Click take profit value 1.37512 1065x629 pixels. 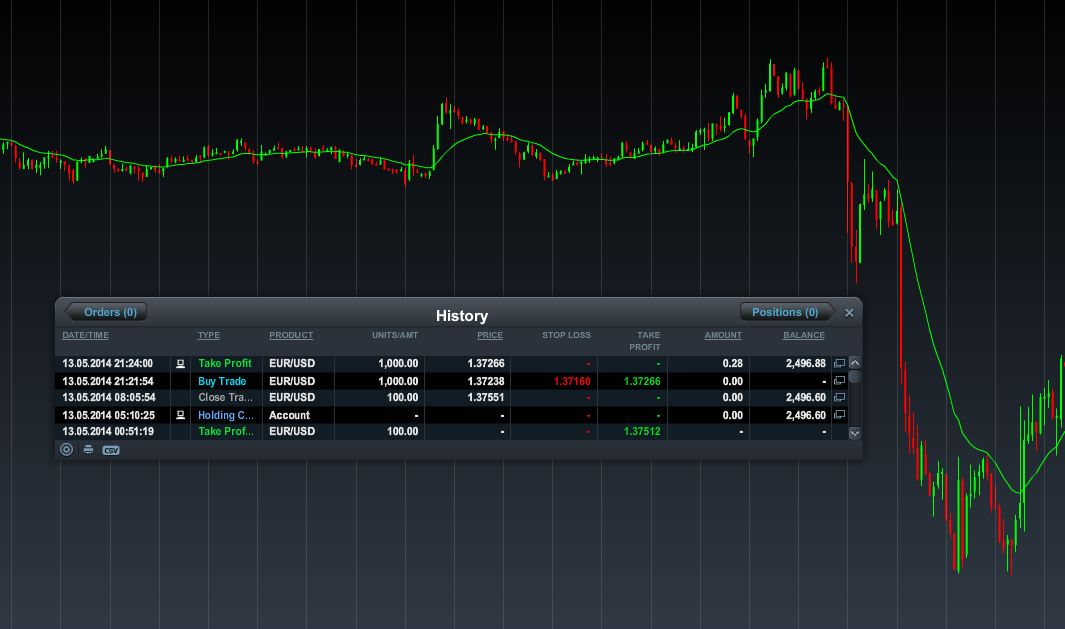tap(642, 431)
